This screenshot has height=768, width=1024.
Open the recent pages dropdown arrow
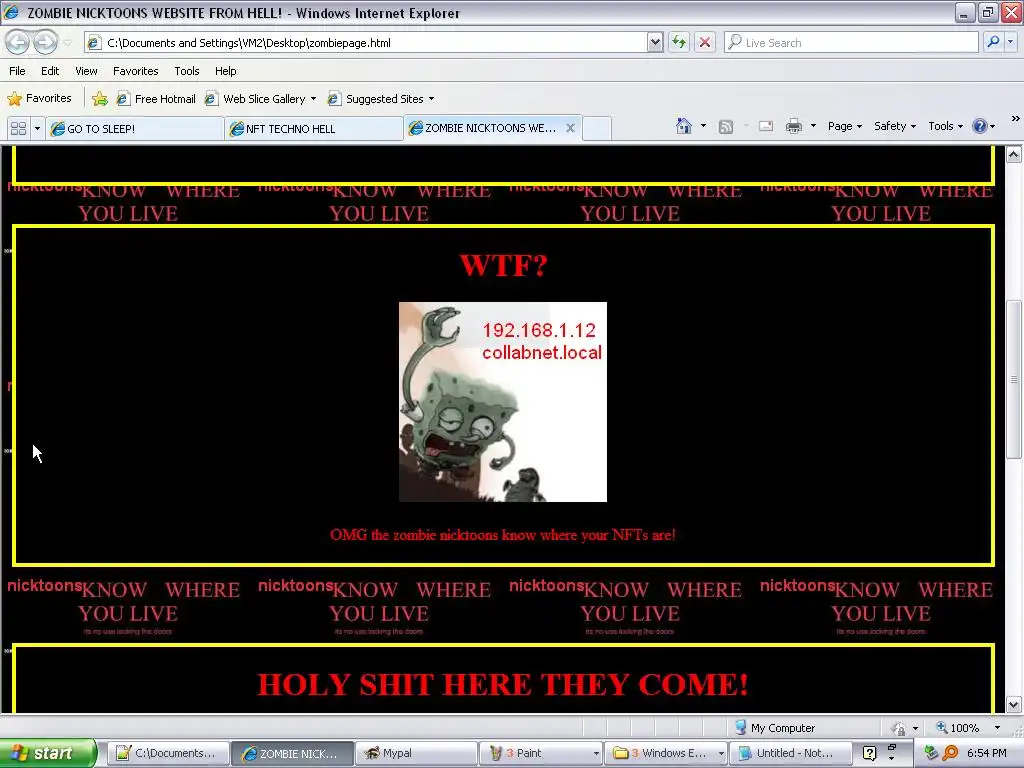(68, 43)
